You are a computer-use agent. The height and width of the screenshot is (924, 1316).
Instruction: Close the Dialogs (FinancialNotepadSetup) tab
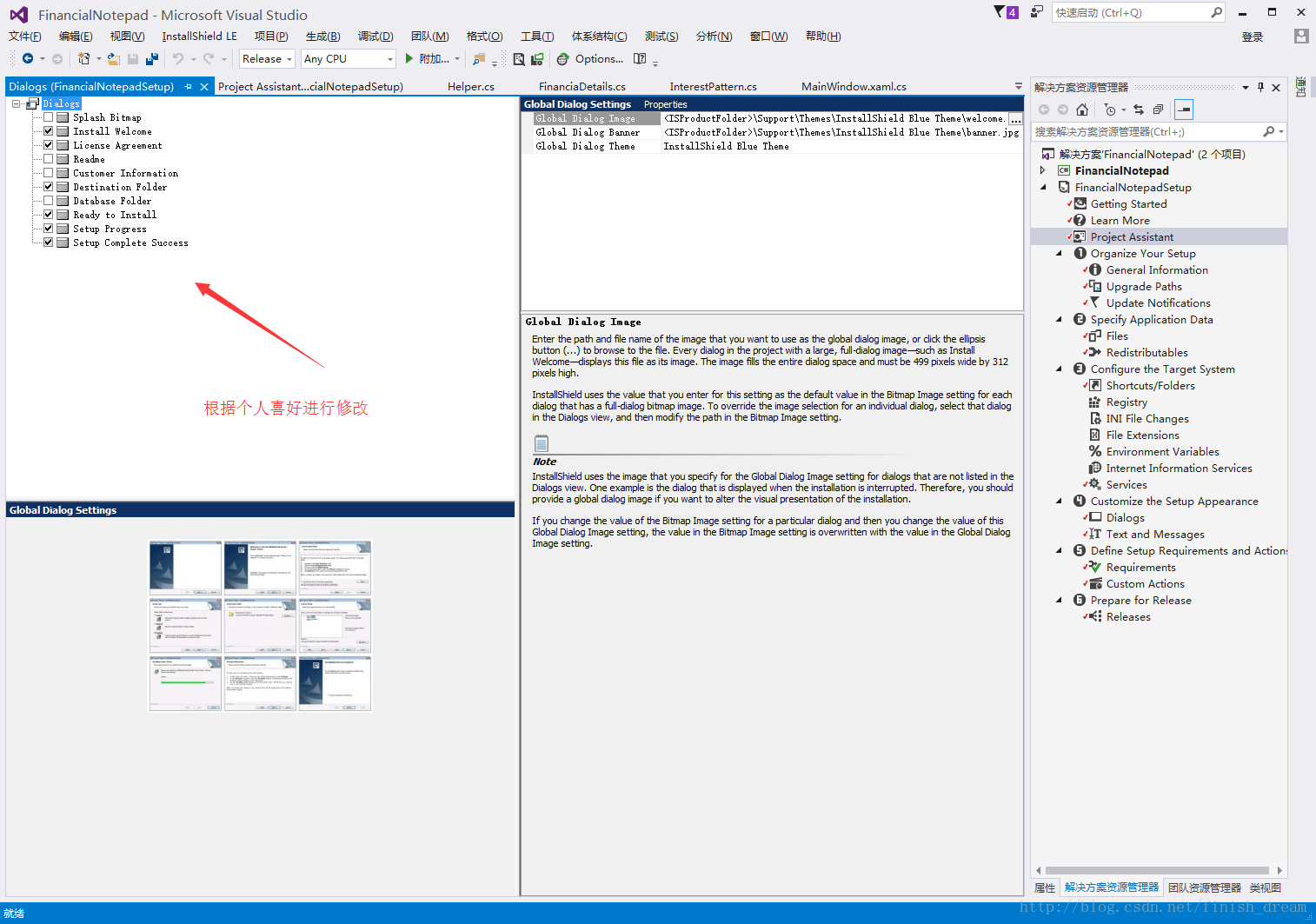click(x=204, y=86)
